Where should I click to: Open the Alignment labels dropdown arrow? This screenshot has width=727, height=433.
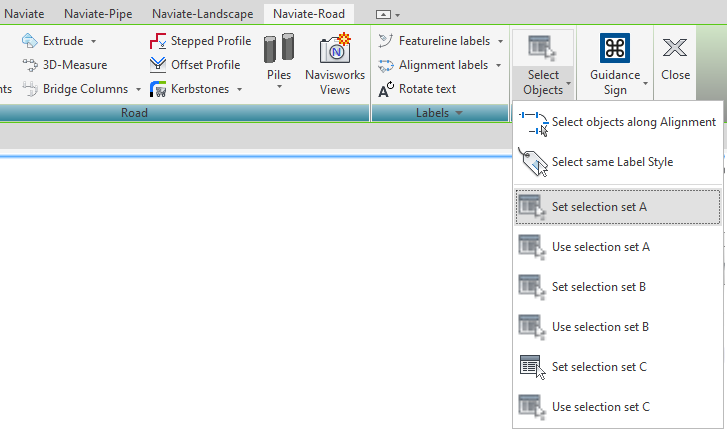coord(498,65)
